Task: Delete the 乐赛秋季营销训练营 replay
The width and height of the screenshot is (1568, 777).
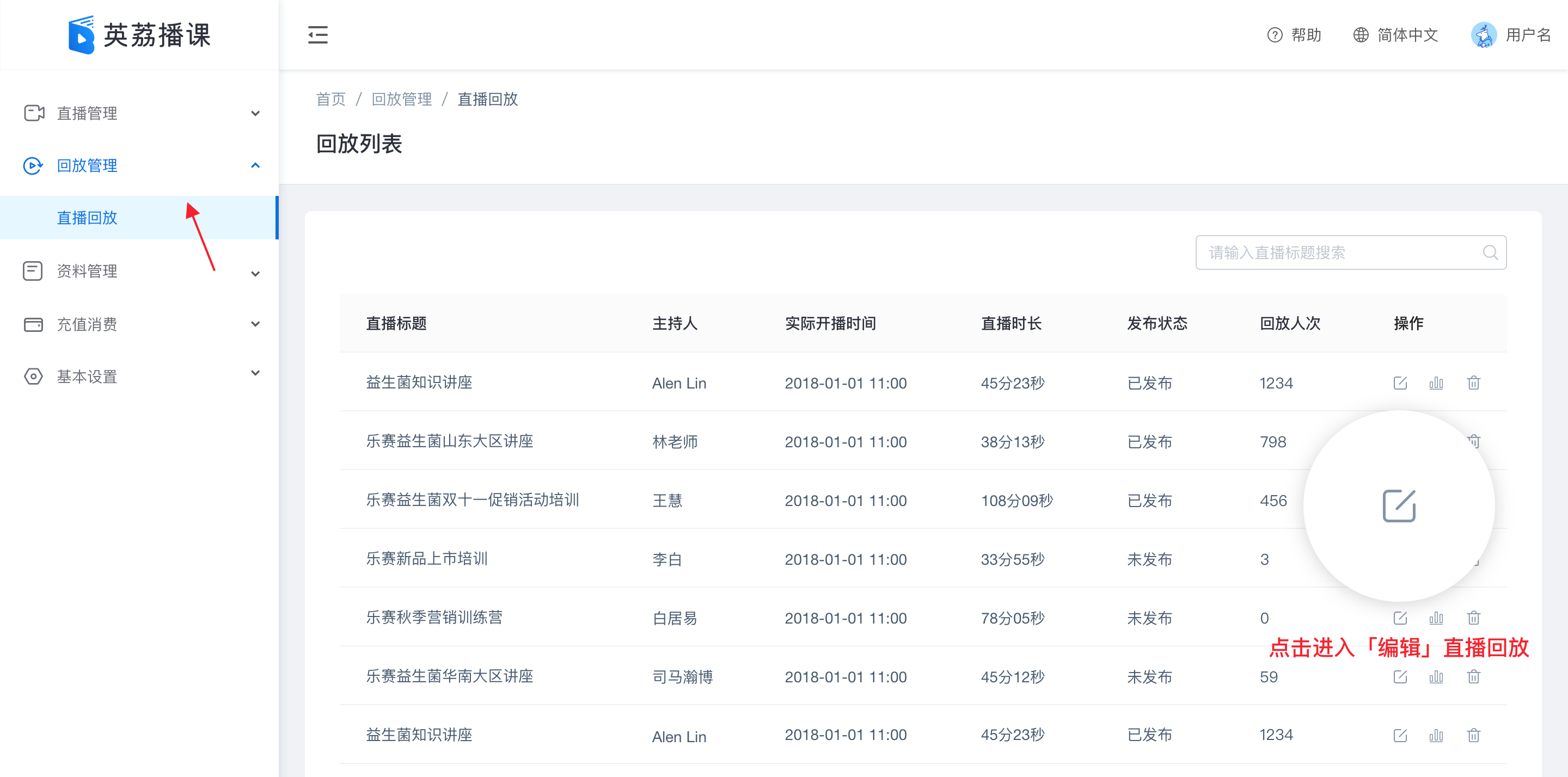Action: tap(1474, 618)
